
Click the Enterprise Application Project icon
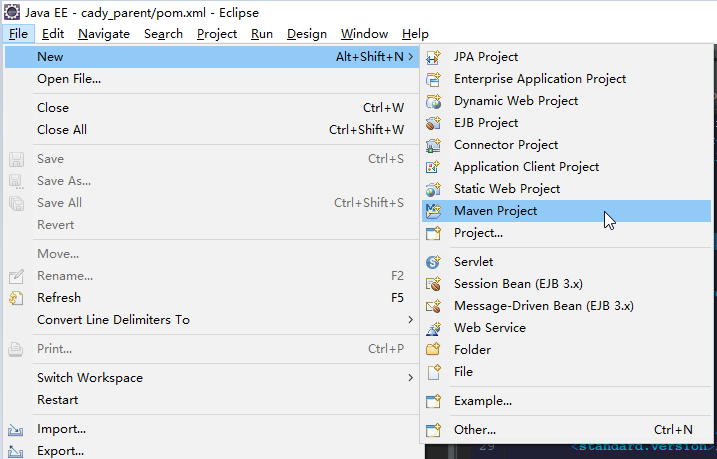433,79
